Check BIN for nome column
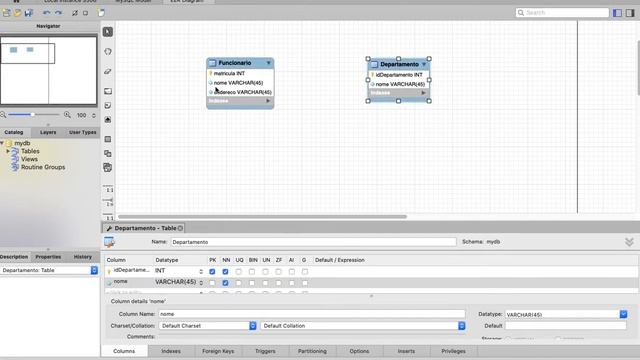 [252, 282]
